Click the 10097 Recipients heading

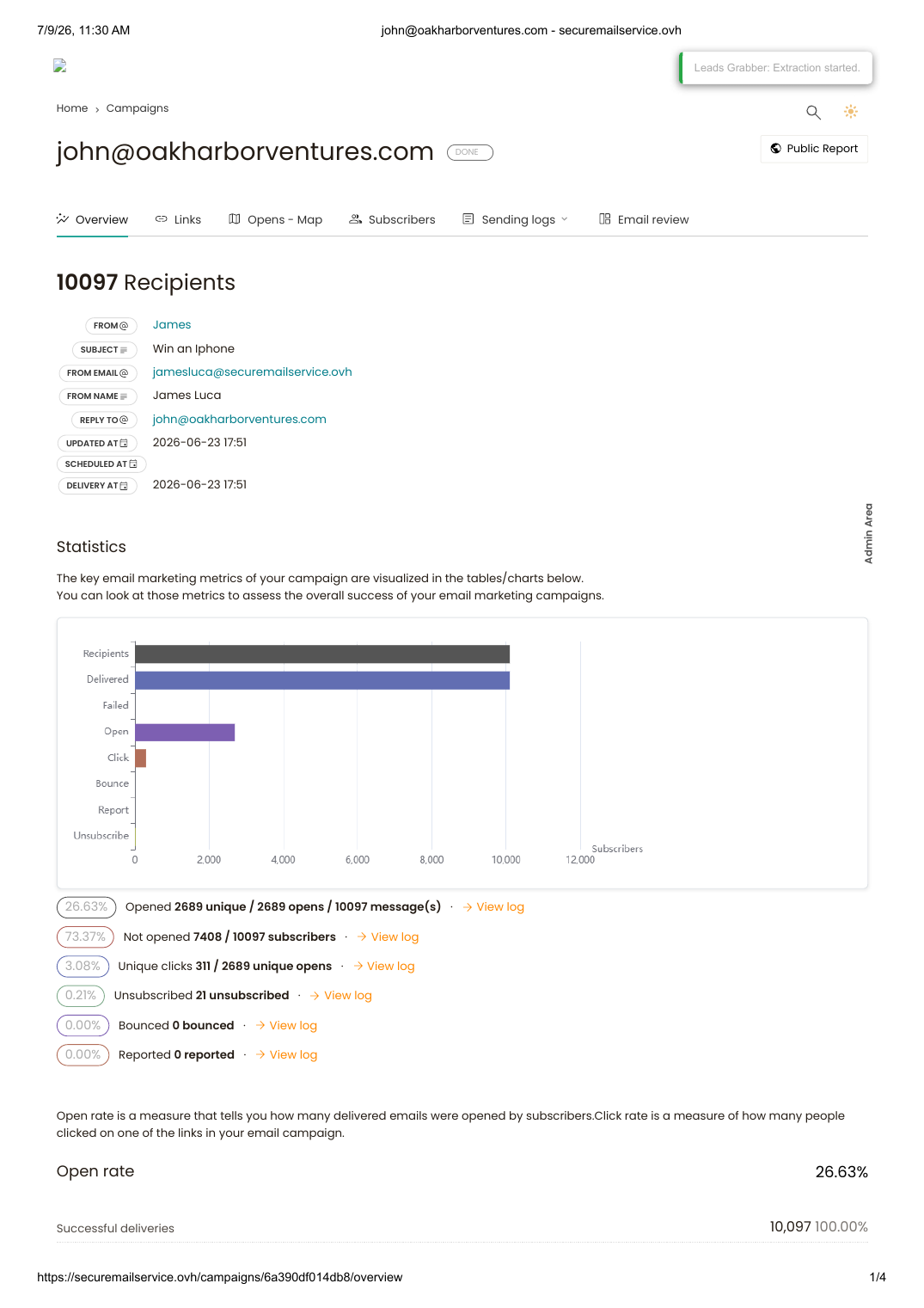click(146, 283)
